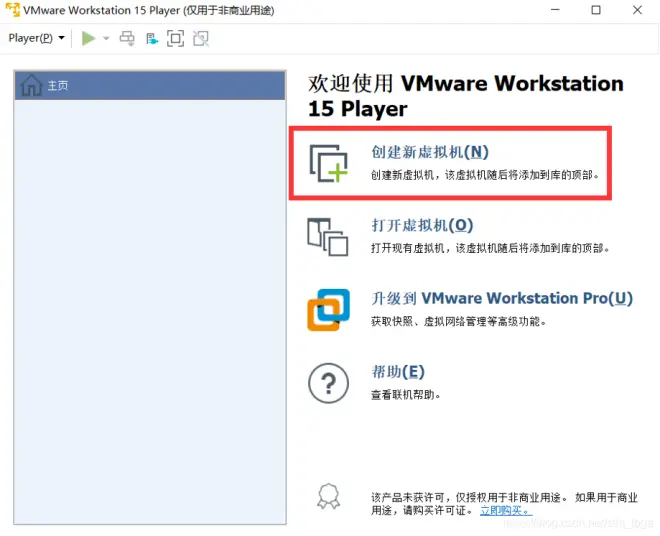The image size is (660, 536).
Task: Click 升级到 VMware Workstation Pro(U)
Action: tap(502, 299)
